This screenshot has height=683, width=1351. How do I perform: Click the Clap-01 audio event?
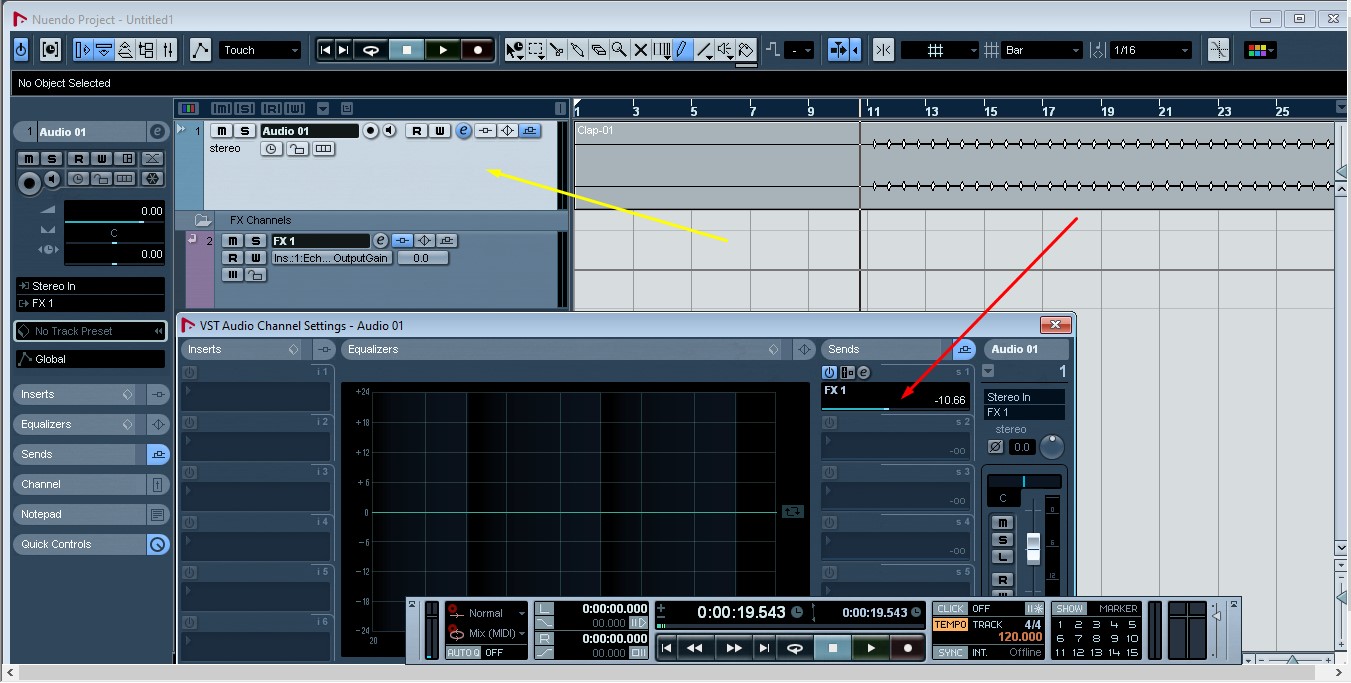click(x=954, y=165)
